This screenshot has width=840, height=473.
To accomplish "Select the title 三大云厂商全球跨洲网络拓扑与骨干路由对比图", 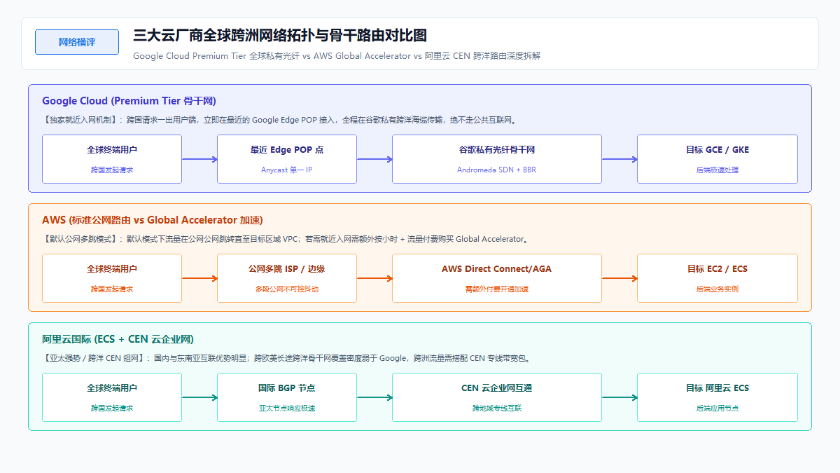I will pos(280,36).
